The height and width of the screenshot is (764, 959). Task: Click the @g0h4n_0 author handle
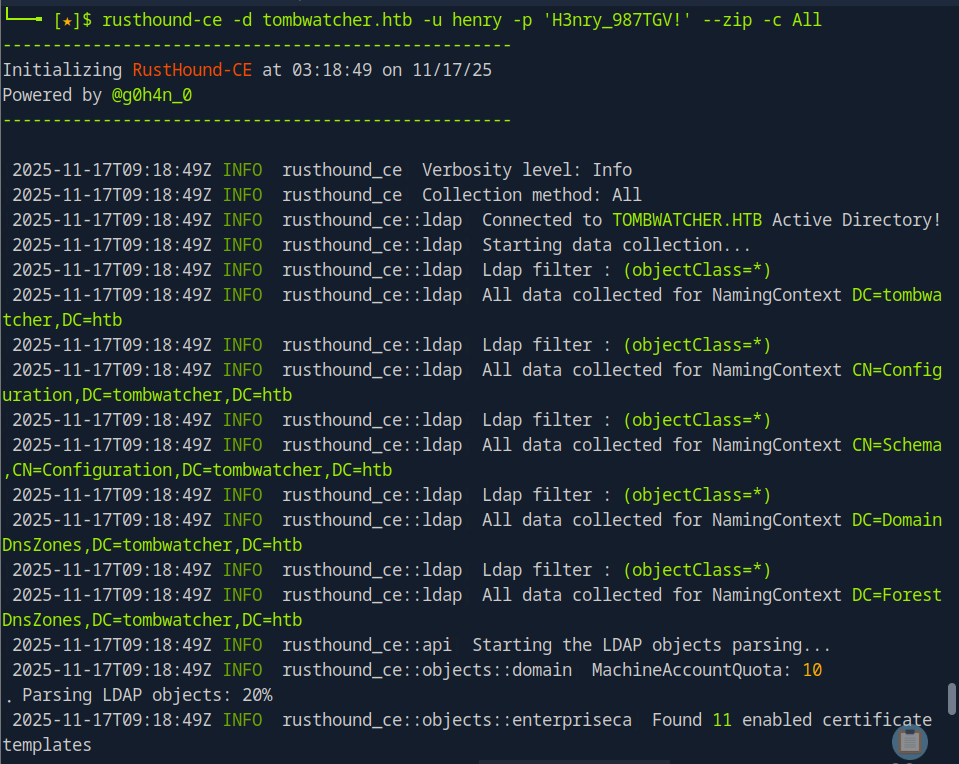(x=152, y=95)
